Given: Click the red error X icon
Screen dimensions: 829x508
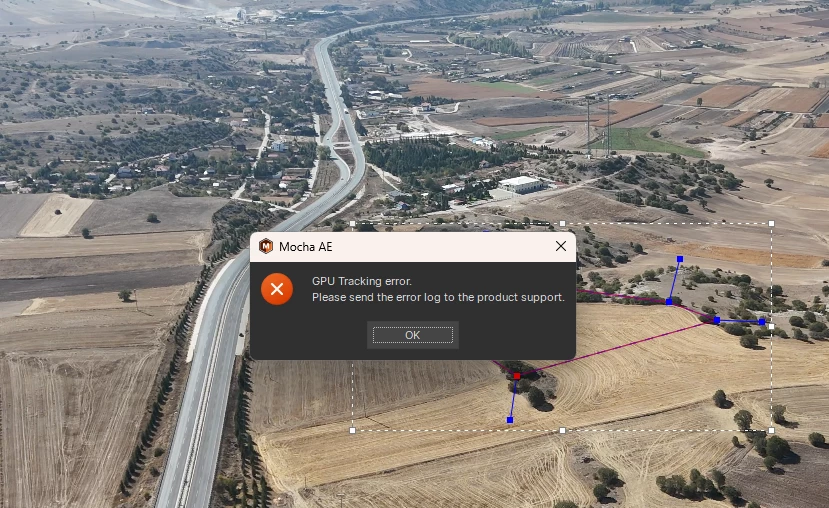Looking at the screenshot, I should click(x=277, y=289).
